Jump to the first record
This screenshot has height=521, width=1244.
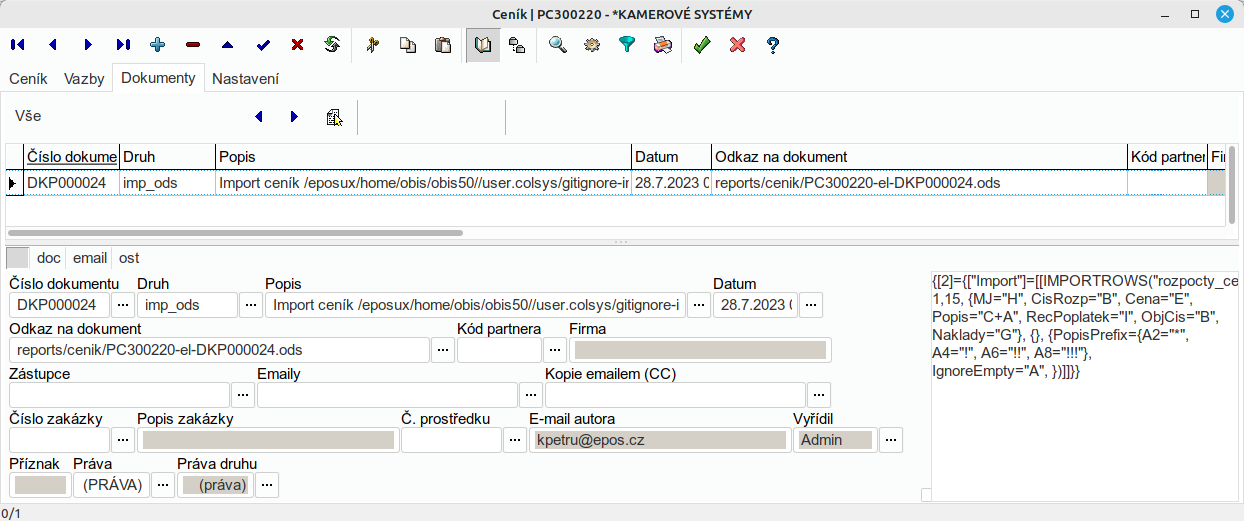[17, 45]
